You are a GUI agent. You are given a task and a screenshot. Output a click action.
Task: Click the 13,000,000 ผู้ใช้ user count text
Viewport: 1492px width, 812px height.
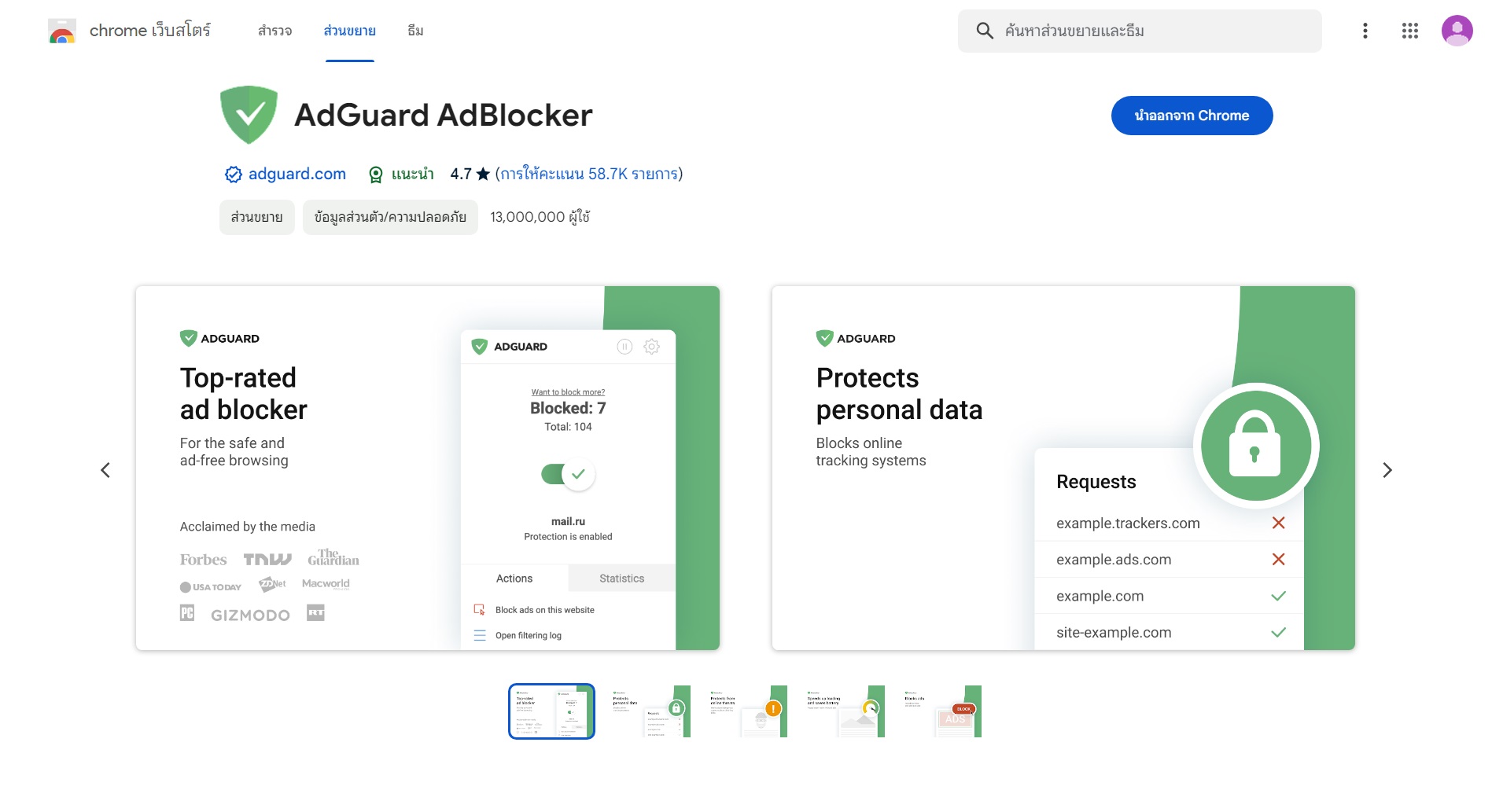tap(540, 217)
